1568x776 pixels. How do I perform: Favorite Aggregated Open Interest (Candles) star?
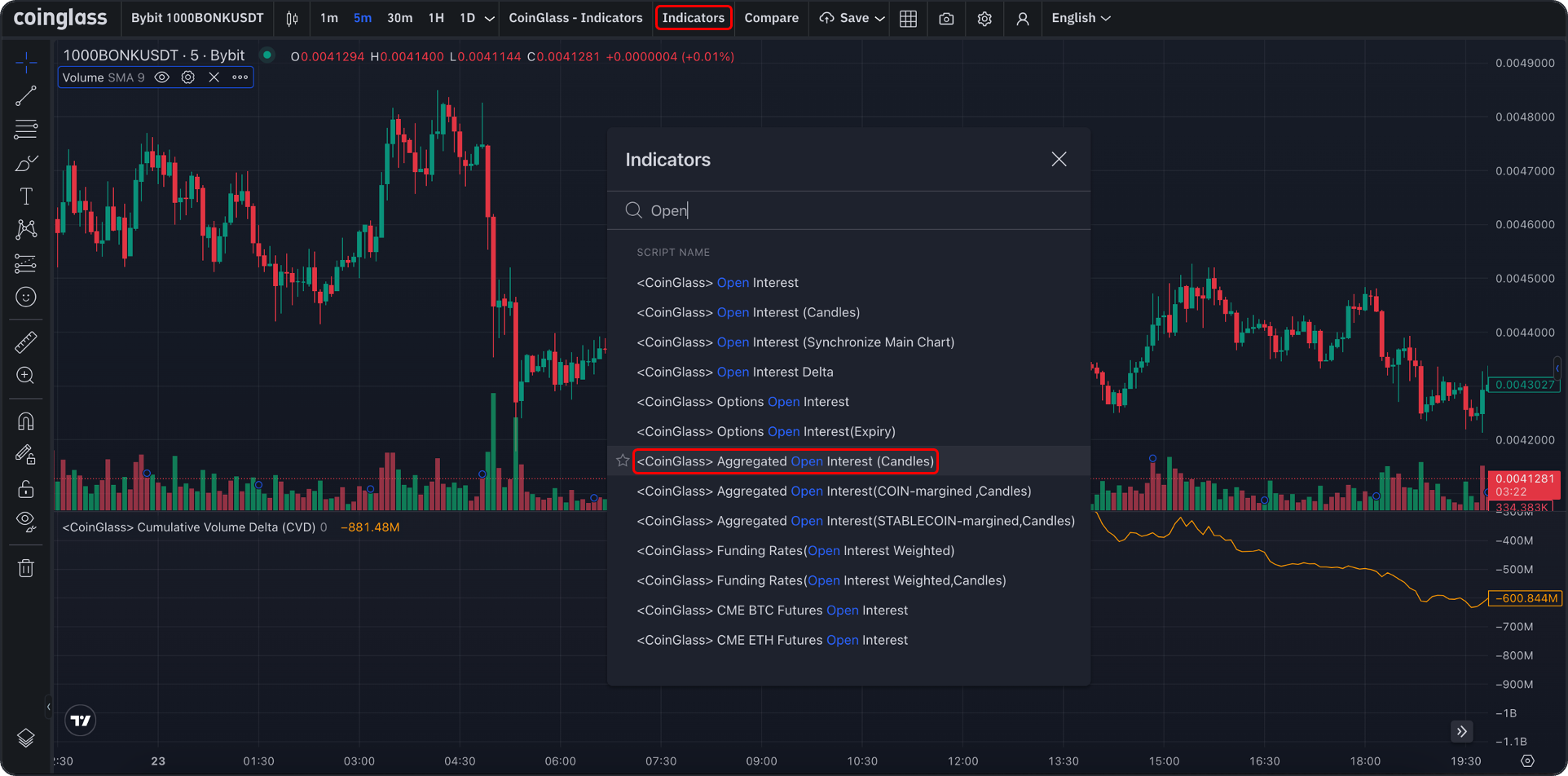click(x=623, y=461)
